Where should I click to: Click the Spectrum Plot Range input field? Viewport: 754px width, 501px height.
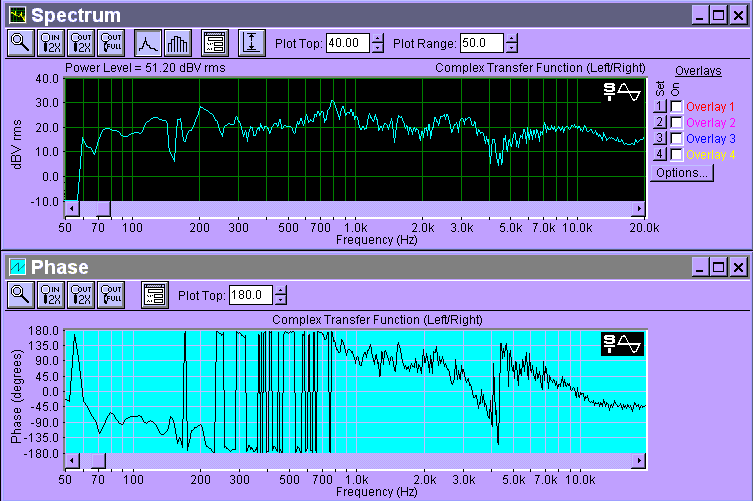pyautogui.click(x=481, y=42)
